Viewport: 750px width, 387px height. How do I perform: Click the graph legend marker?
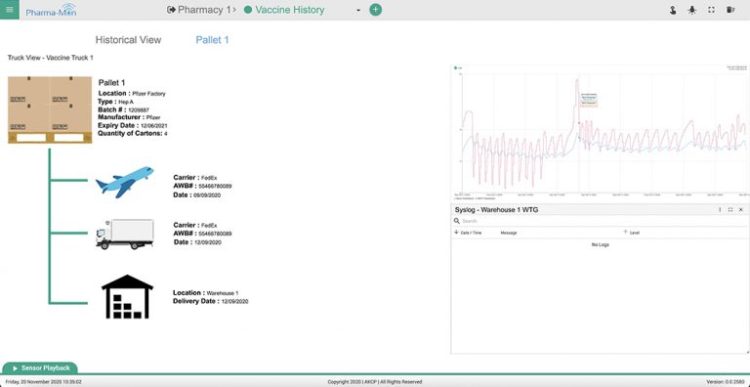pyautogui.click(x=455, y=68)
